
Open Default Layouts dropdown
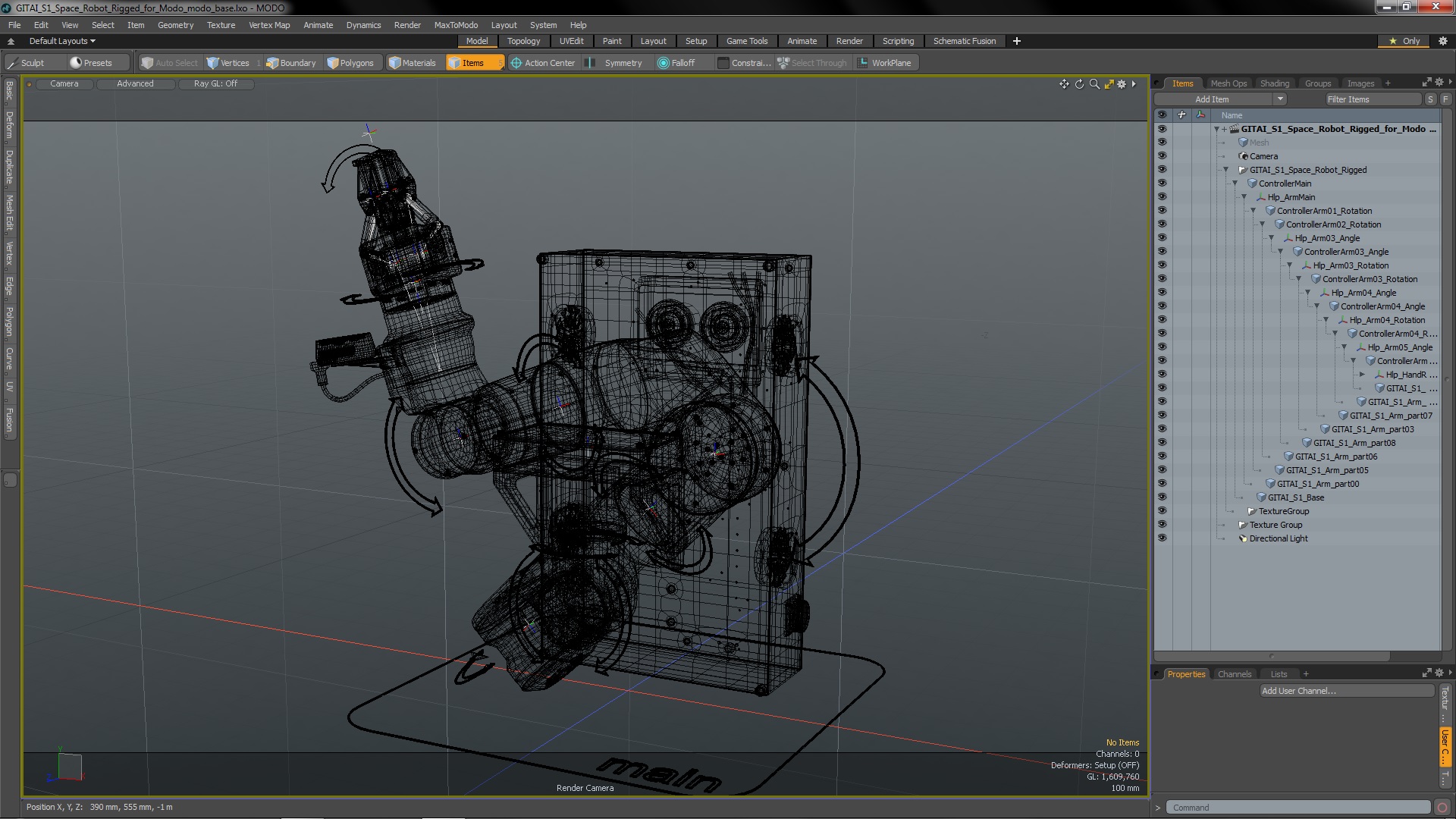[x=62, y=41]
